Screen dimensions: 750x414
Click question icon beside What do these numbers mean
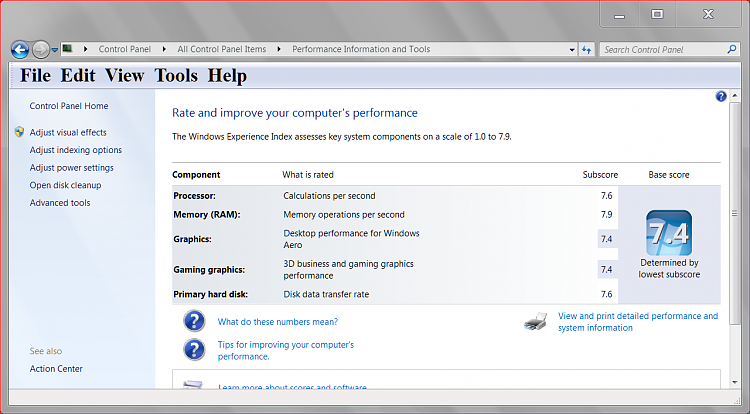[x=194, y=321]
